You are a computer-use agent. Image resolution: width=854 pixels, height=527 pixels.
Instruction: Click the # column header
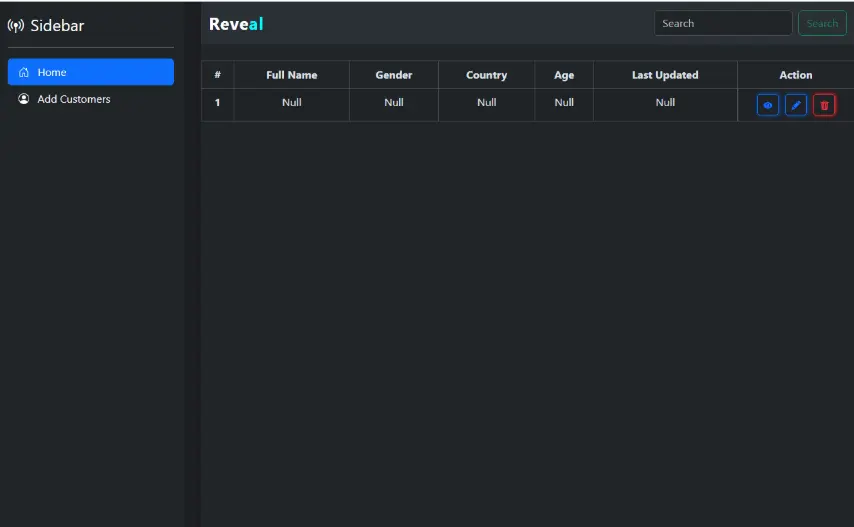tap(217, 75)
